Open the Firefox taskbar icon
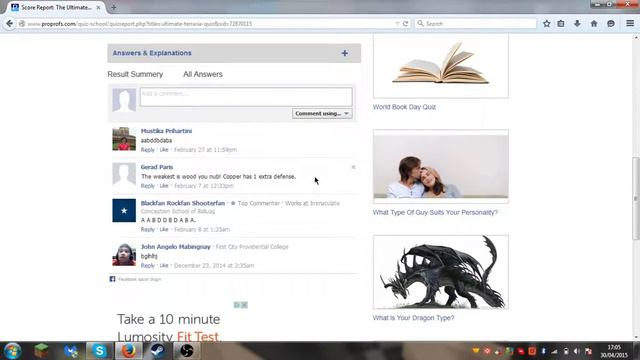The width and height of the screenshot is (640, 360). 129,351
